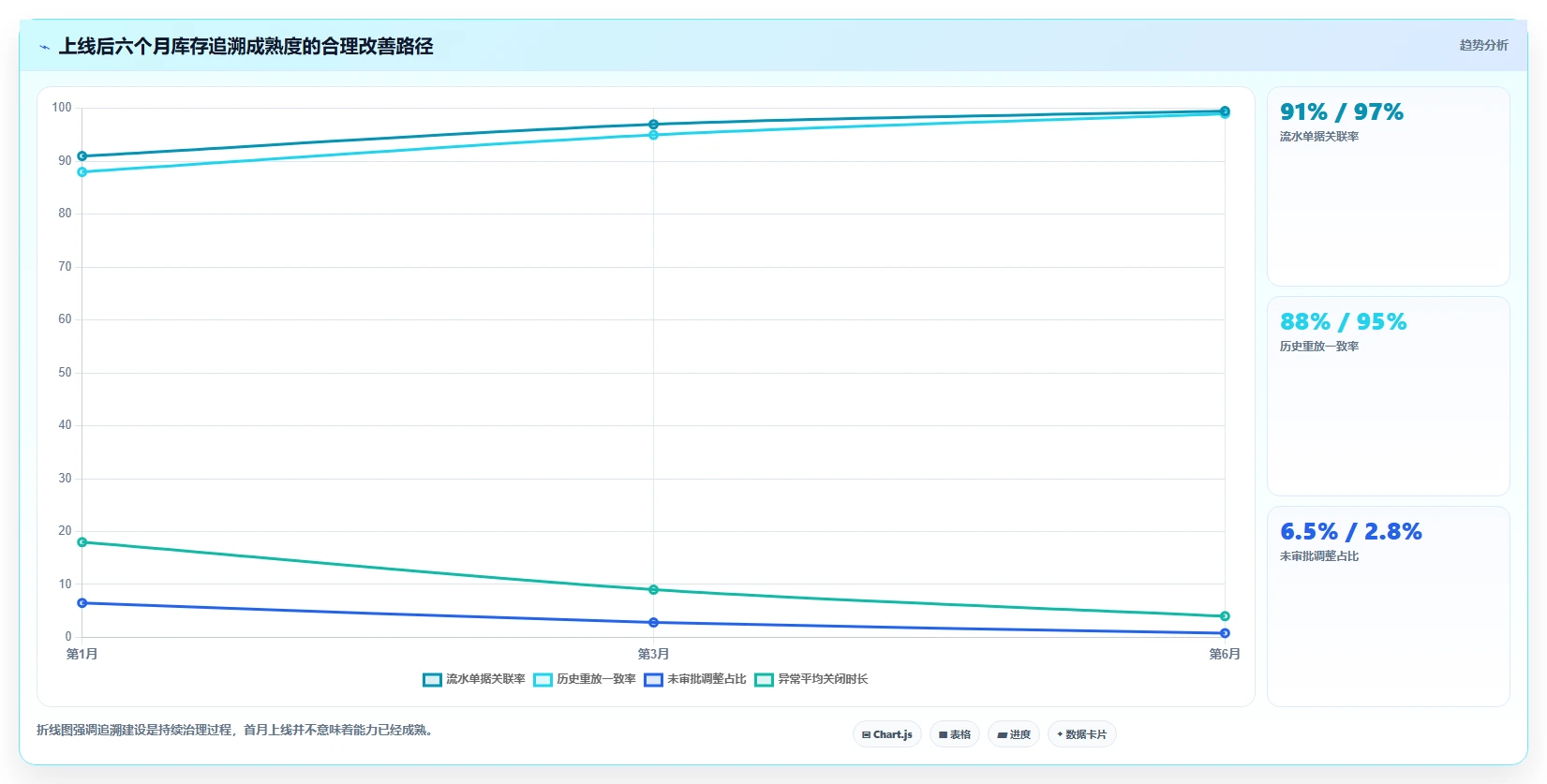Viewport: 1547px width, 784px height.
Task: Click the 第1月 x-axis label
Action: tap(82, 654)
